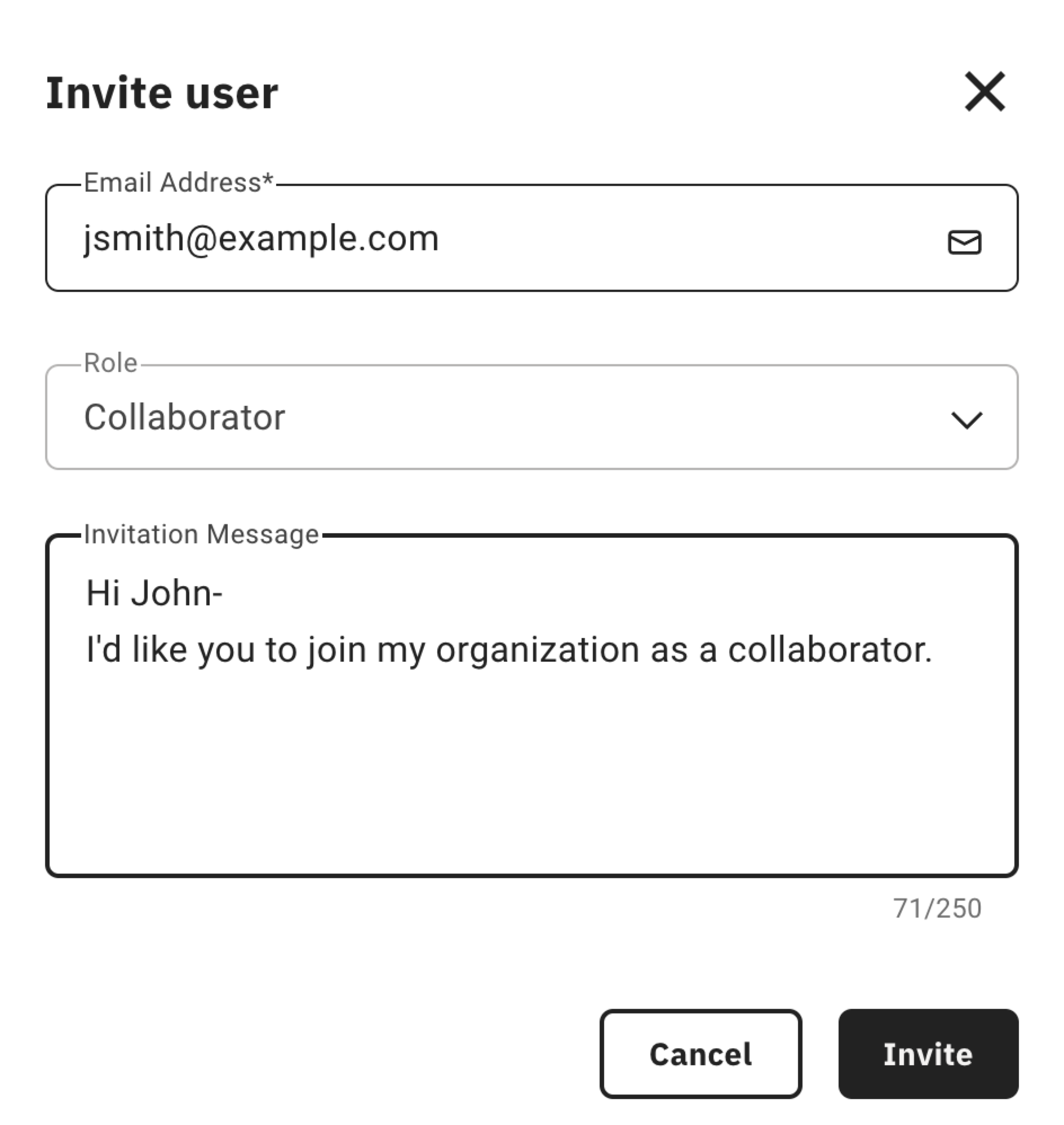Click the Invite user dialog title

click(x=163, y=91)
